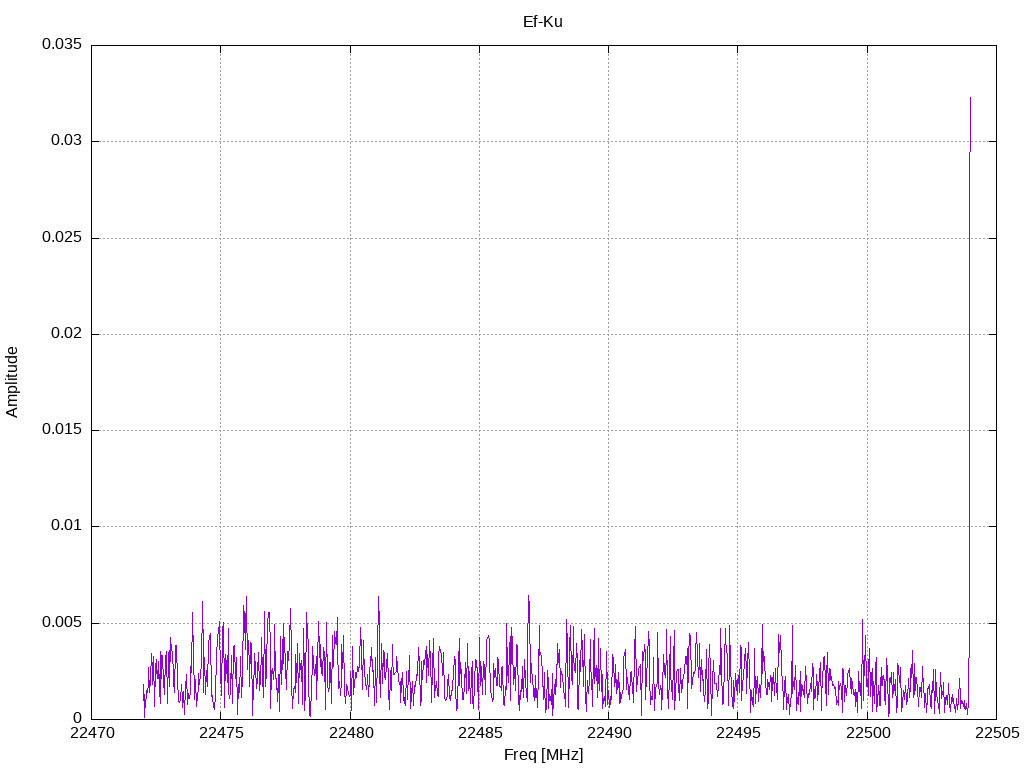Click the 22490 x-axis tick label
Image resolution: width=1024 pixels, height=768 pixels.
pyautogui.click(x=609, y=733)
